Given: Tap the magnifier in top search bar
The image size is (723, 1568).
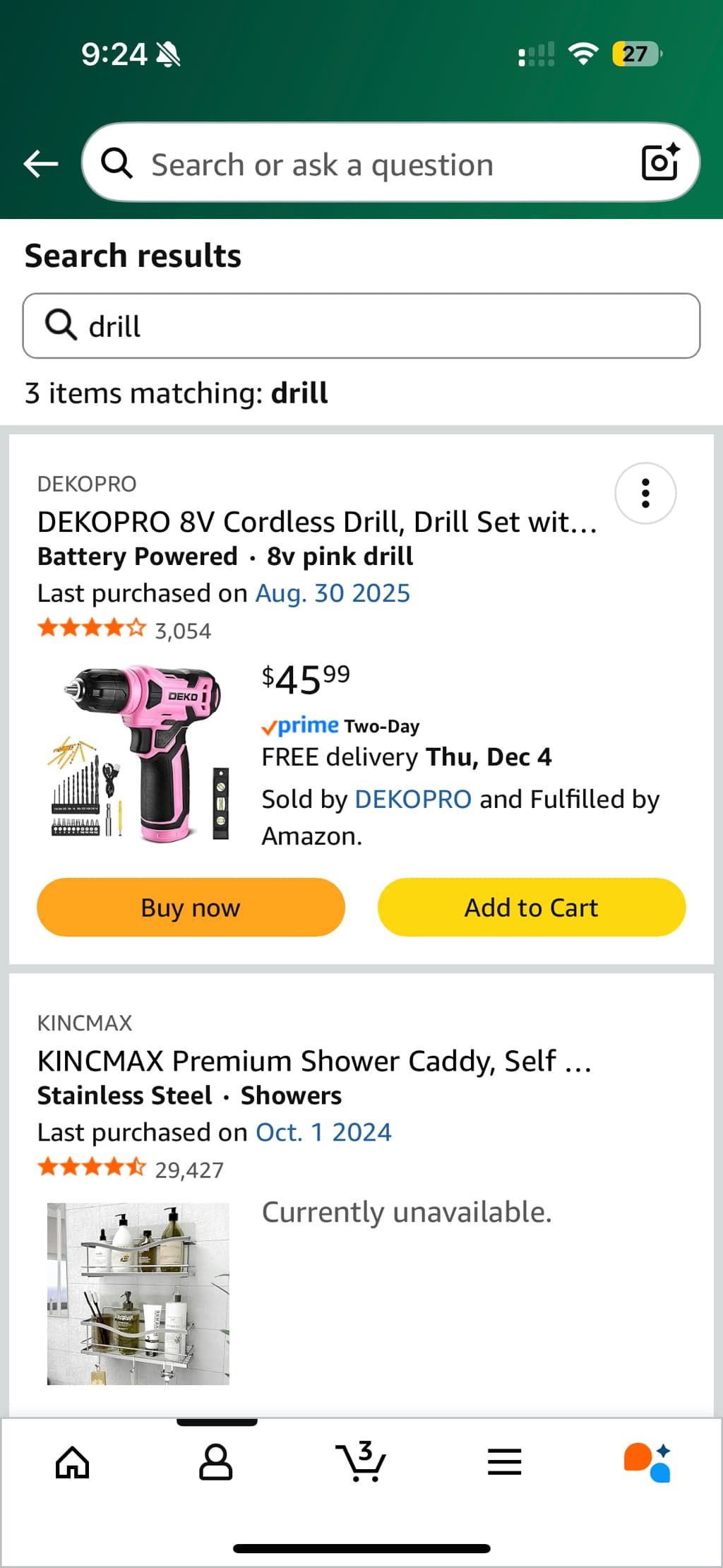Looking at the screenshot, I should click(x=116, y=164).
